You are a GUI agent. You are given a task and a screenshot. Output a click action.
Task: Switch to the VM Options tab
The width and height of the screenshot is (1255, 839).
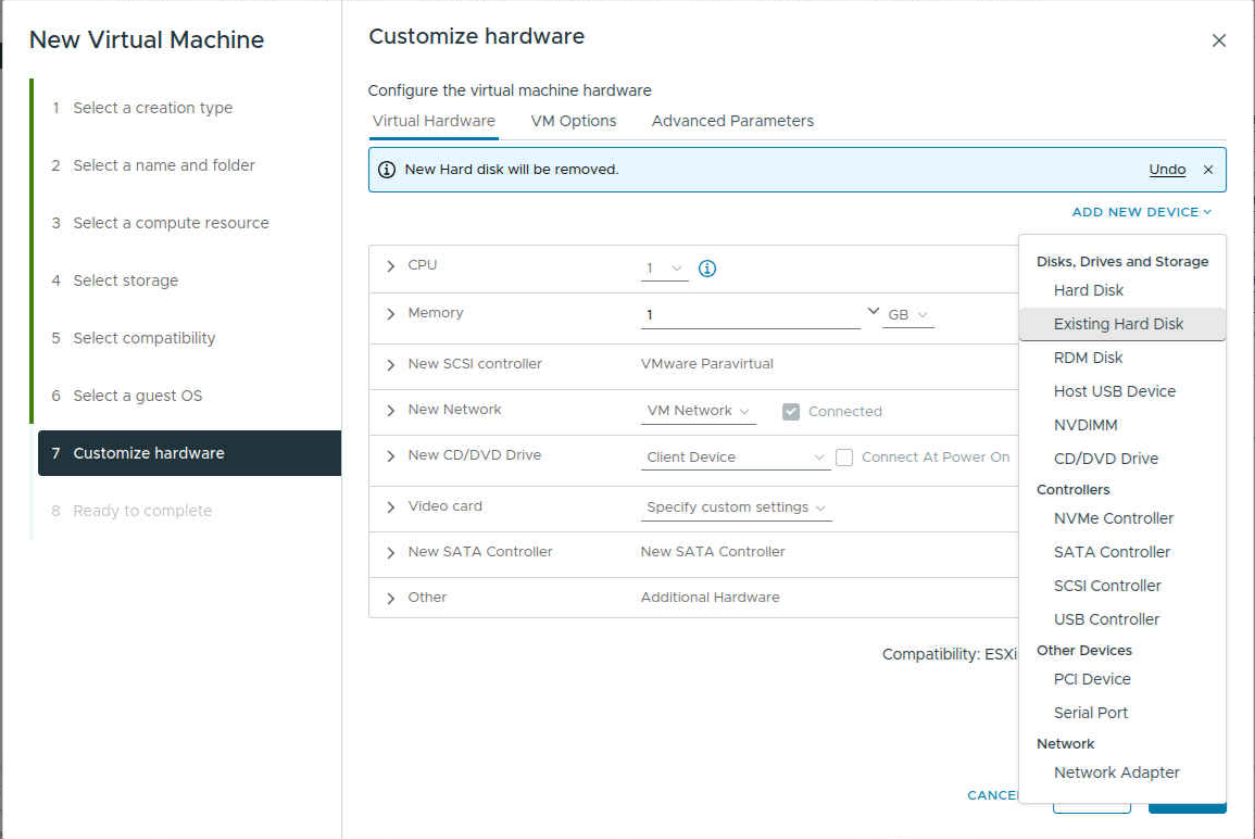point(573,121)
